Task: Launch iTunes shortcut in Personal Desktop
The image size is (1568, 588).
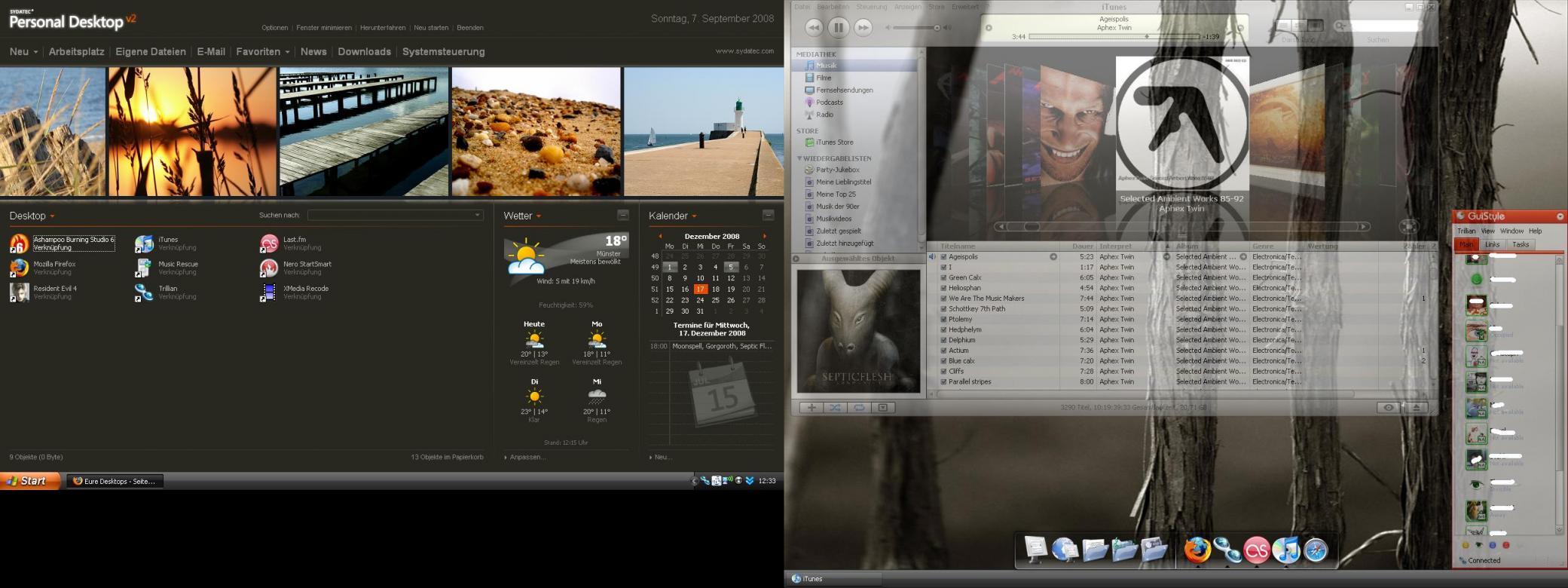Action: pos(165,243)
